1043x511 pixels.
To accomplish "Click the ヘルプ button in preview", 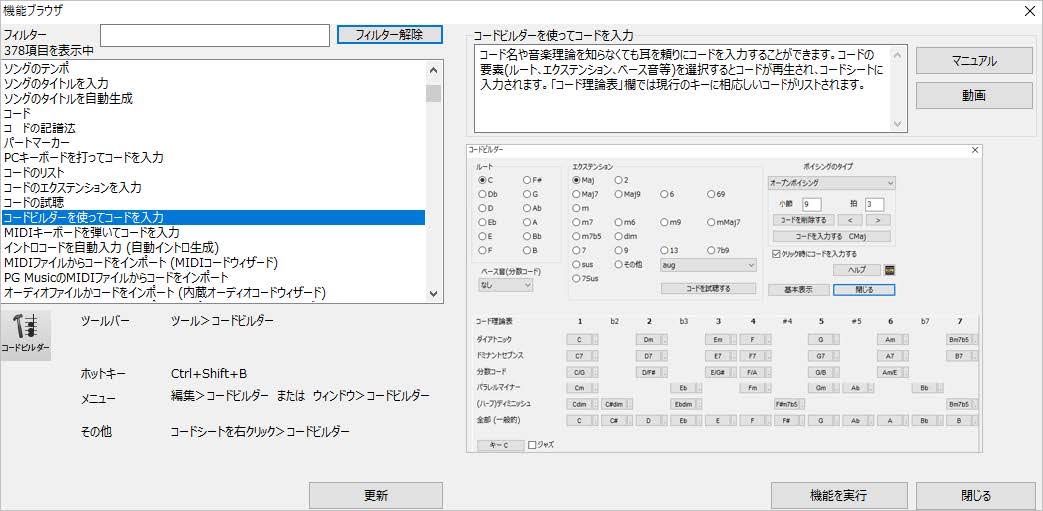I will pos(857,270).
